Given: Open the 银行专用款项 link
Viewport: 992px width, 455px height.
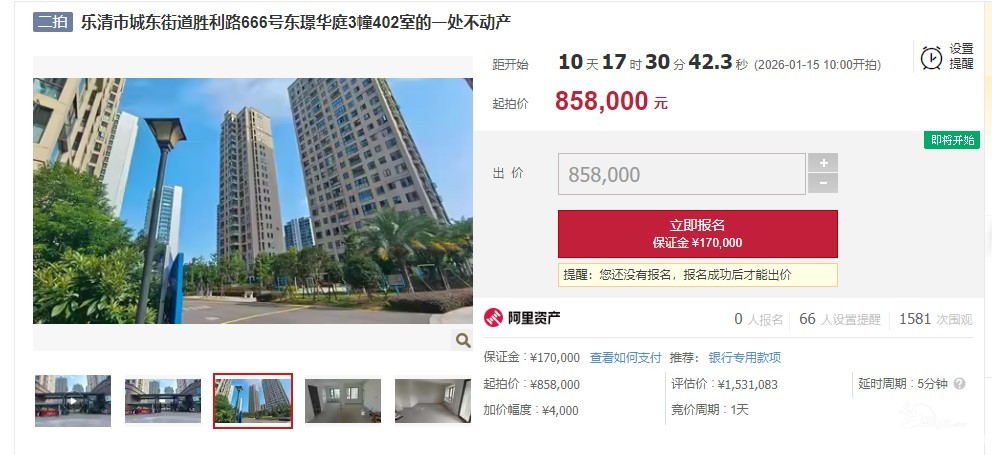Looking at the screenshot, I should (x=745, y=358).
